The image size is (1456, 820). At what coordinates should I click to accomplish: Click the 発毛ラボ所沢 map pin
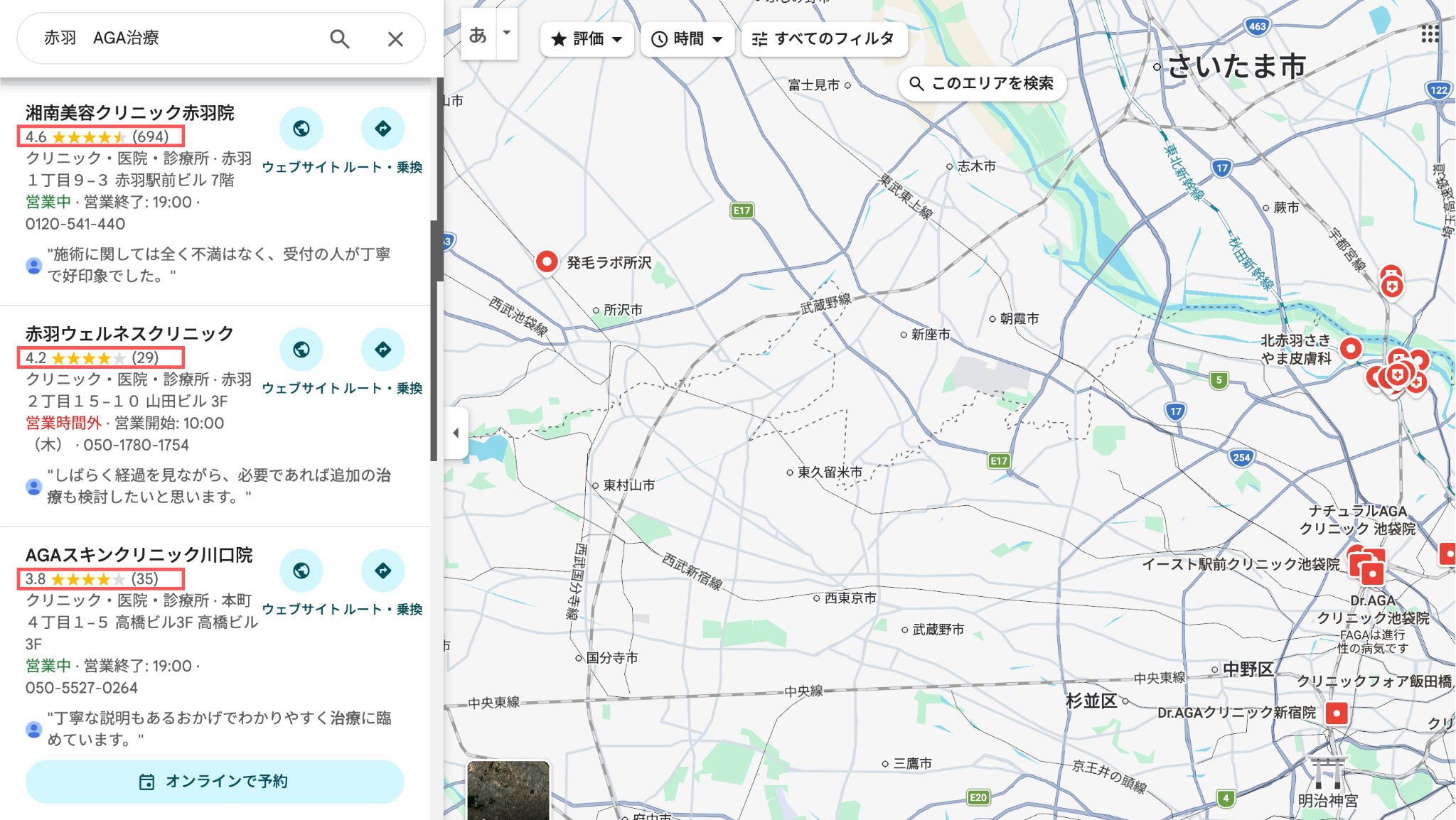click(546, 262)
